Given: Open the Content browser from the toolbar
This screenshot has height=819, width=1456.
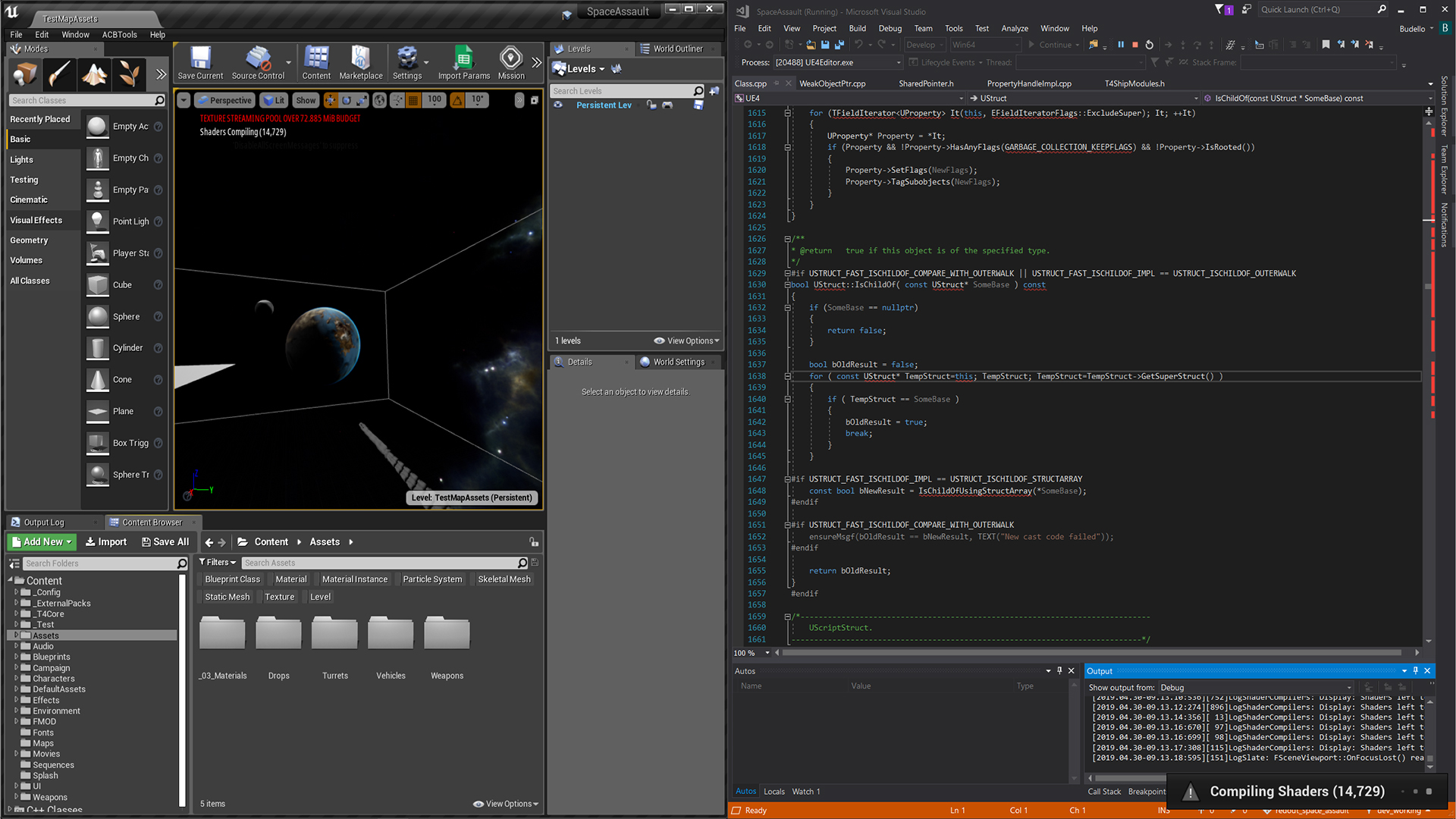Looking at the screenshot, I should pos(316,62).
